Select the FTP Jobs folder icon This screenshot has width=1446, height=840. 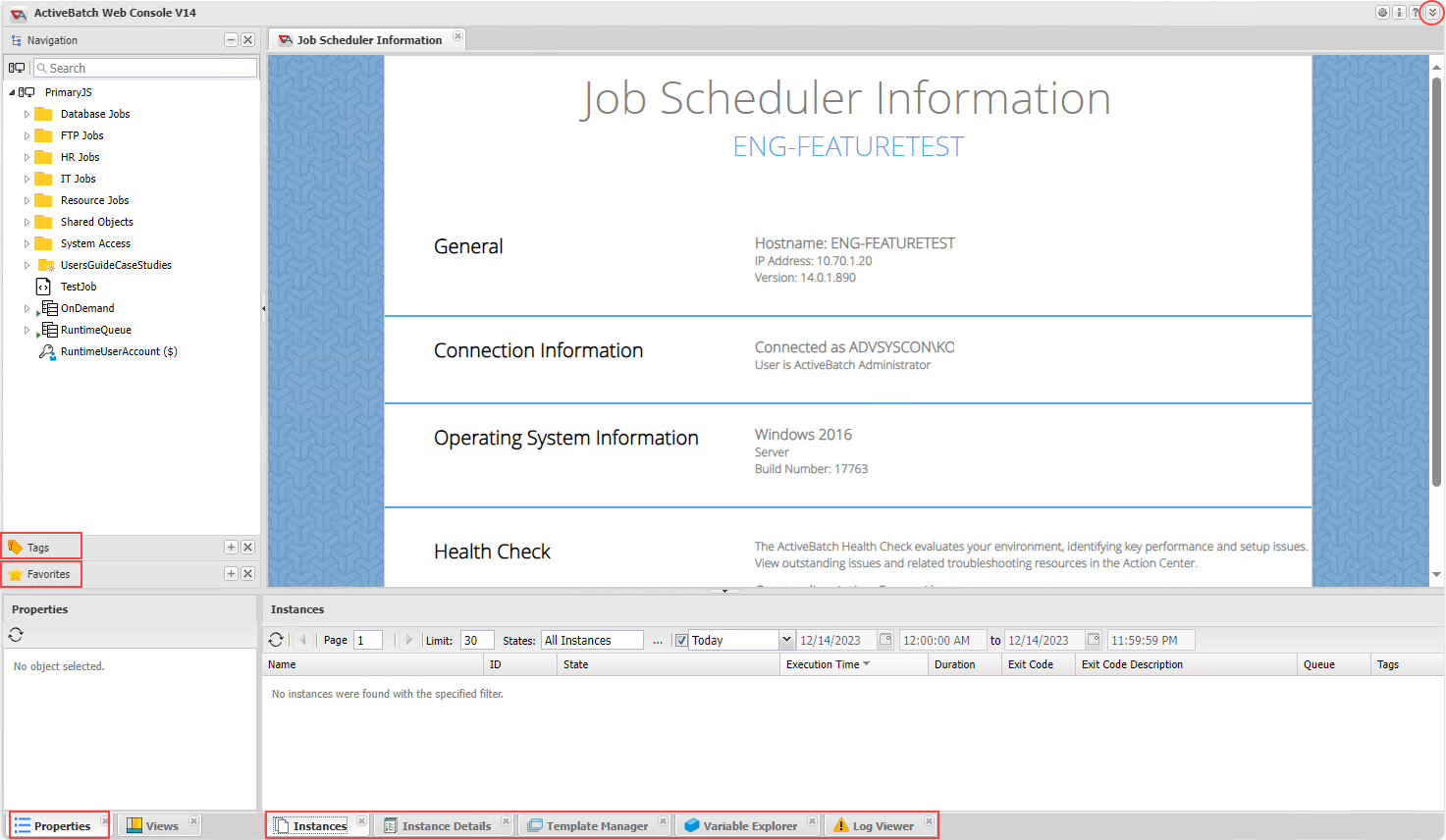point(43,135)
